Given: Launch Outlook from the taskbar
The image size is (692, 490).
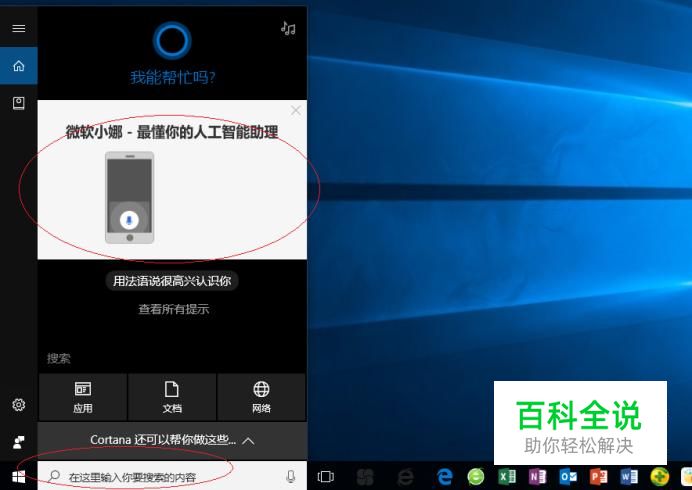Looking at the screenshot, I should tap(568, 477).
